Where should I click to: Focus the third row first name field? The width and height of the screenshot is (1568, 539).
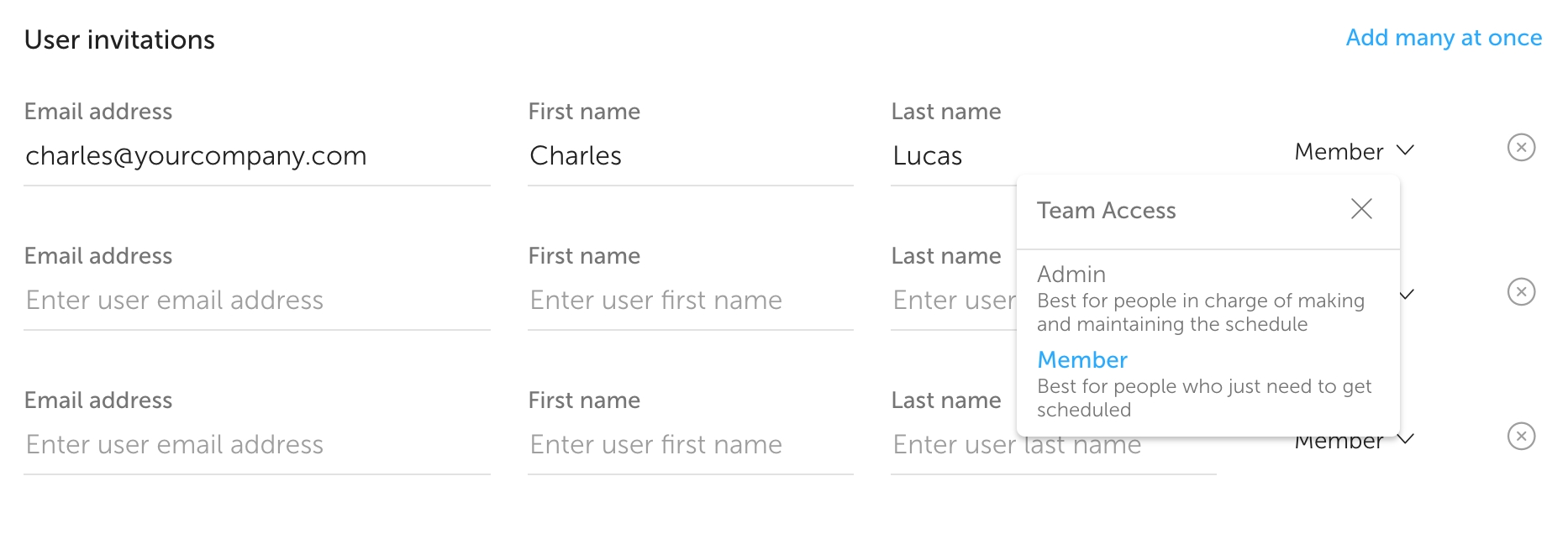pyautogui.click(x=689, y=445)
